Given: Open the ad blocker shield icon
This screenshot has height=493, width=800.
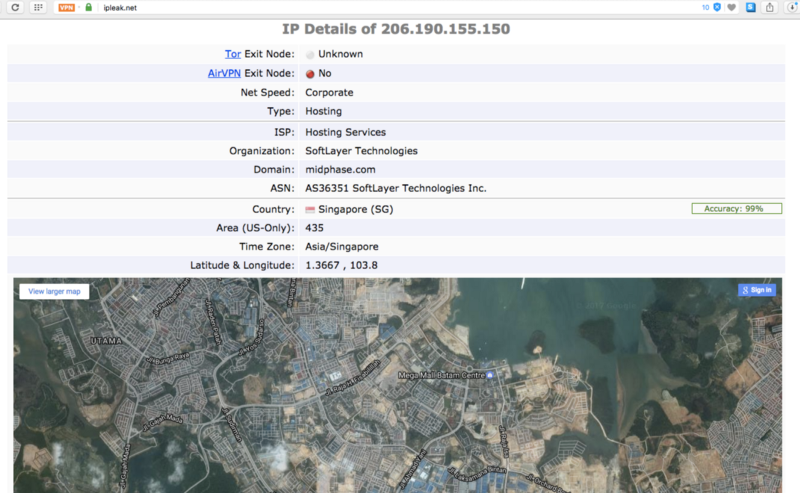Looking at the screenshot, I should pyautogui.click(x=717, y=7).
